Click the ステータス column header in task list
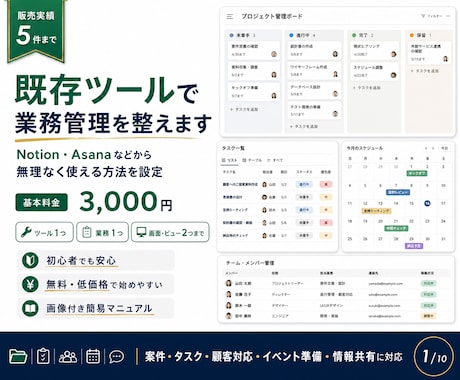This screenshot has height=380, width=460. click(303, 172)
